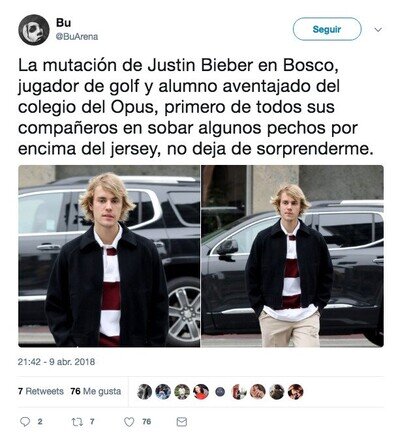Like the tweet with heart icon
Viewport: 400px width, 442px height.
click(129, 422)
